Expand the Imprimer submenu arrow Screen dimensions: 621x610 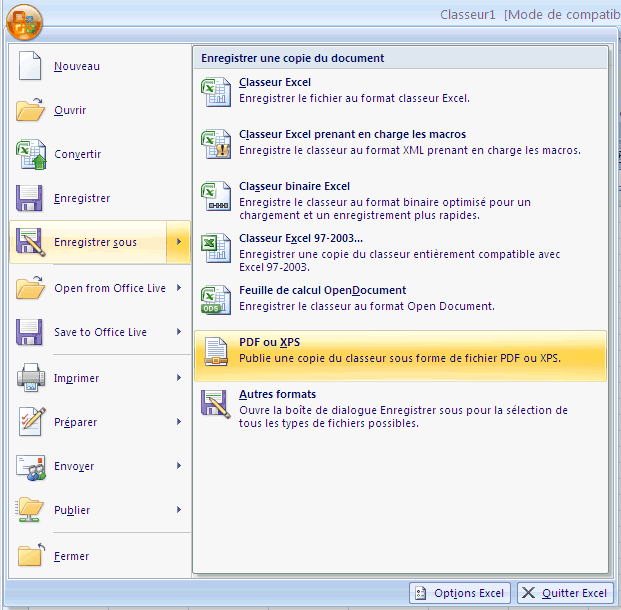(179, 377)
